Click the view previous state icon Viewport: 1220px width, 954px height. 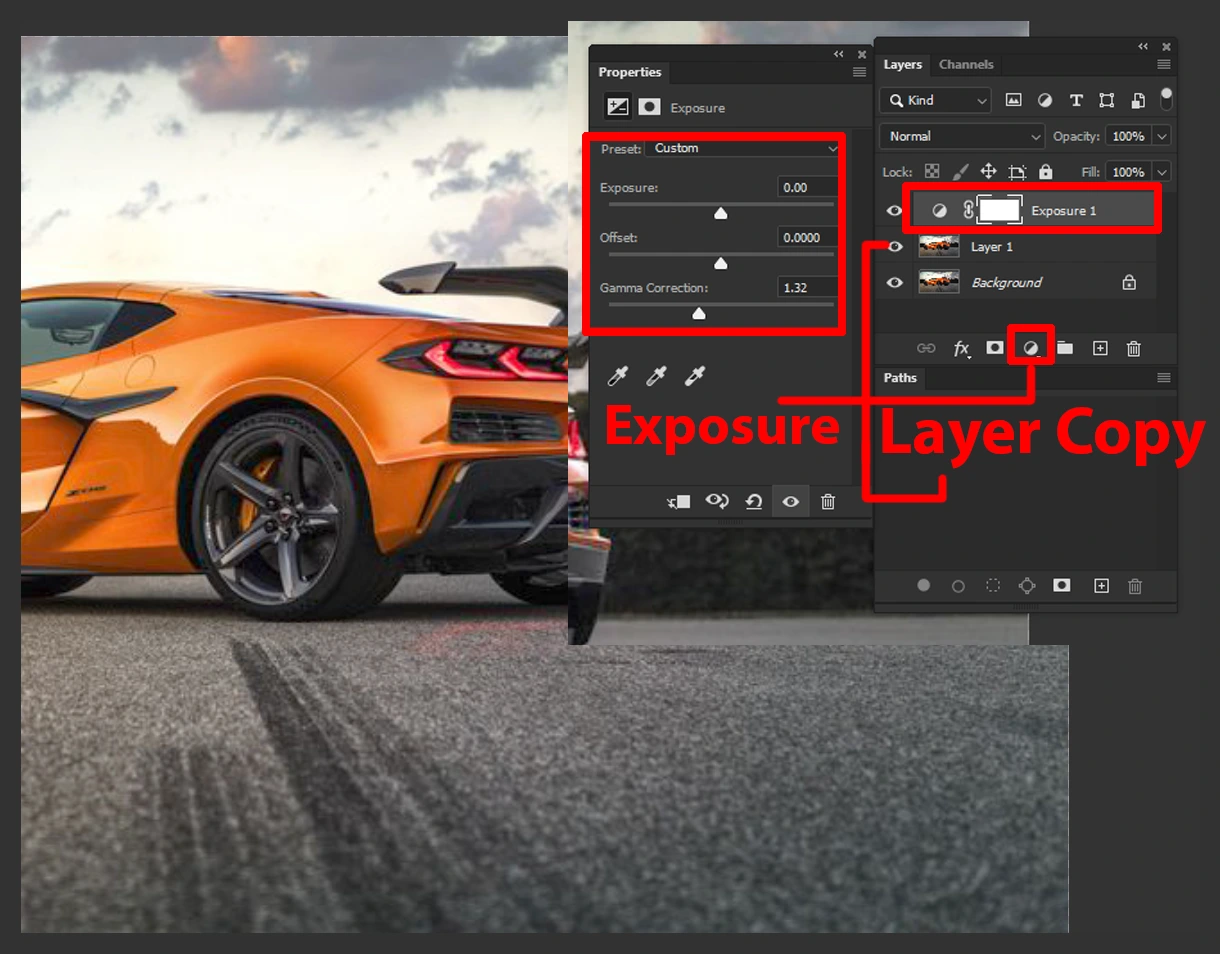coord(717,501)
